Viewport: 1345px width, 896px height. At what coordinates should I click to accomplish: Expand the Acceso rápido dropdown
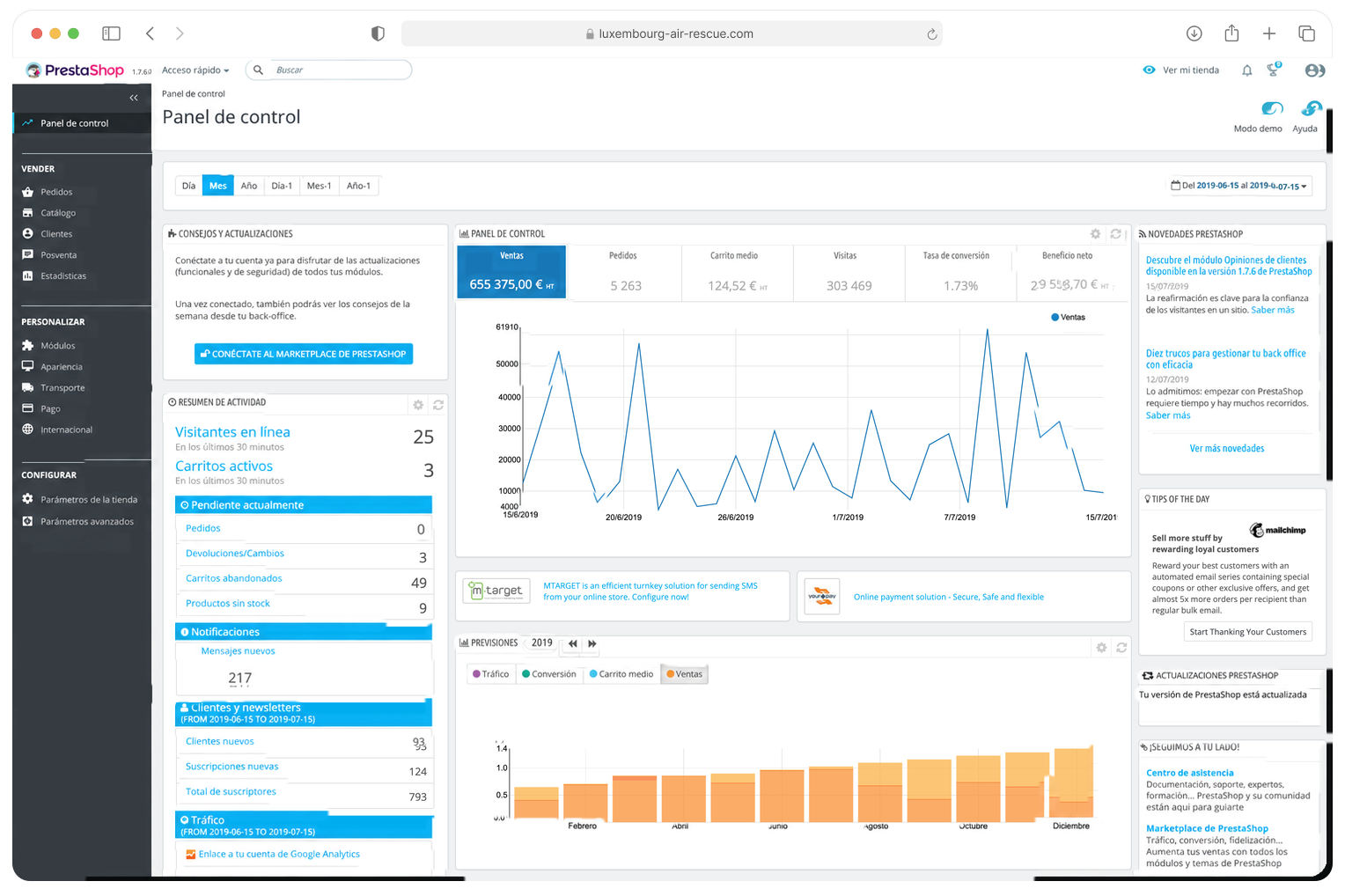[x=195, y=70]
